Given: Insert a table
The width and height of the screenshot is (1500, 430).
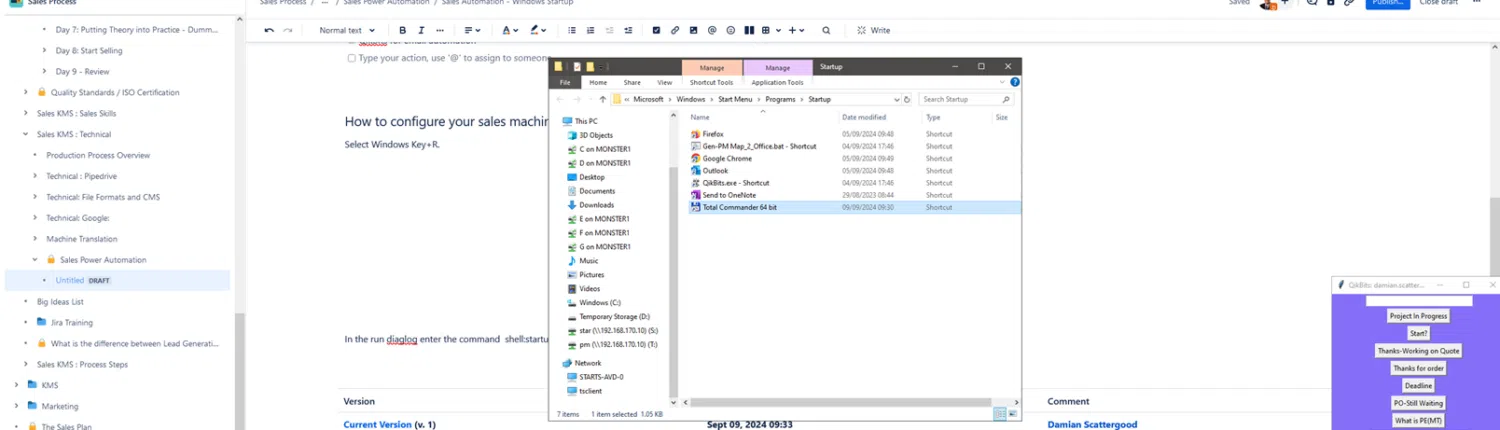Looking at the screenshot, I should pyautogui.click(x=765, y=31).
